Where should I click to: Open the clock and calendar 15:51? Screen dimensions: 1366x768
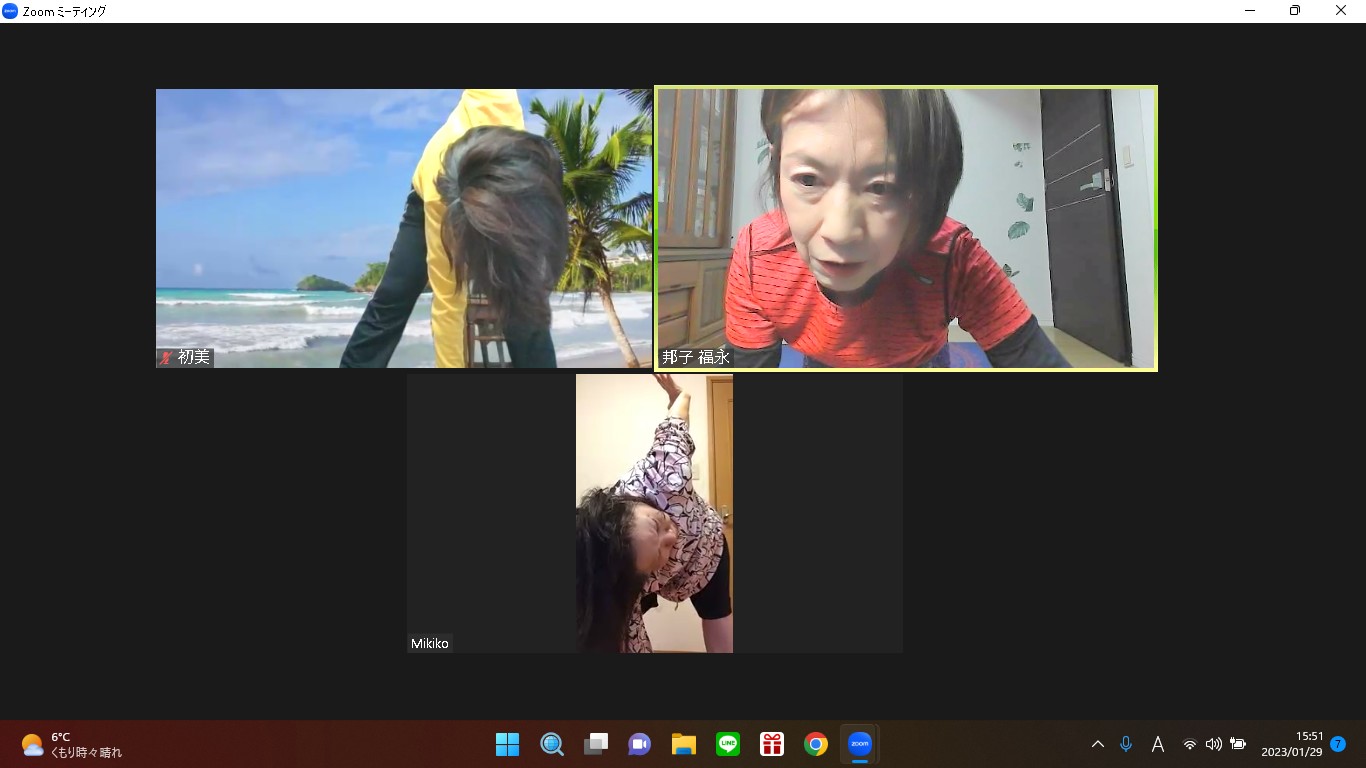click(x=1292, y=744)
